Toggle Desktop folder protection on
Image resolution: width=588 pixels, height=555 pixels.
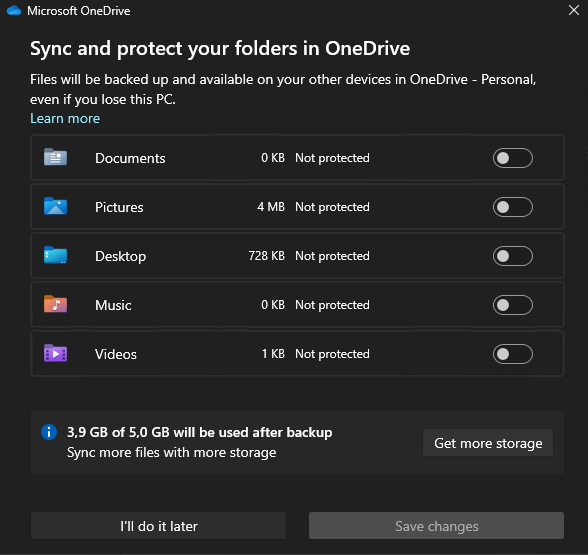coord(513,256)
